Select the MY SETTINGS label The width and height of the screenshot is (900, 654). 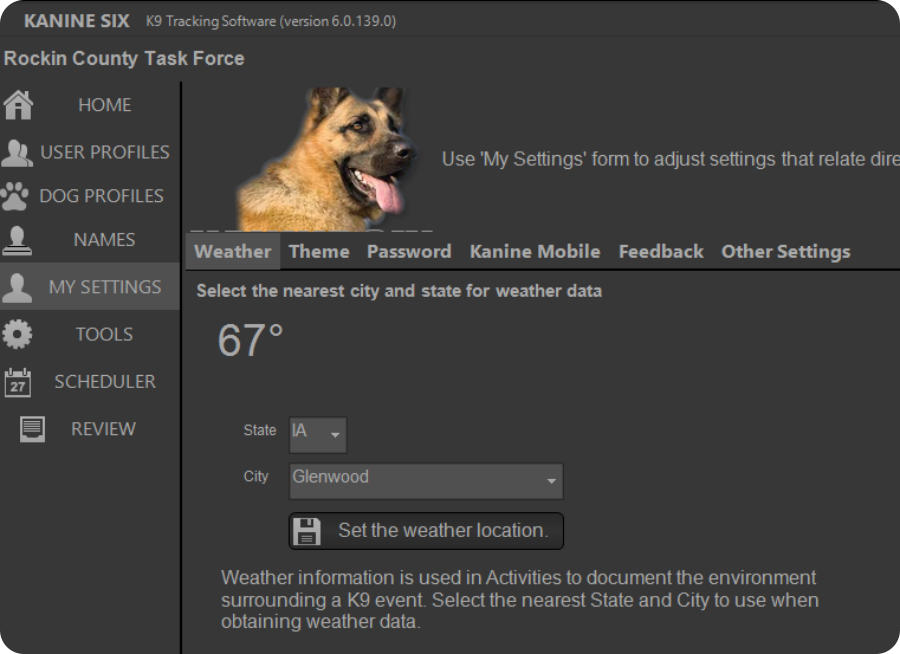105,287
